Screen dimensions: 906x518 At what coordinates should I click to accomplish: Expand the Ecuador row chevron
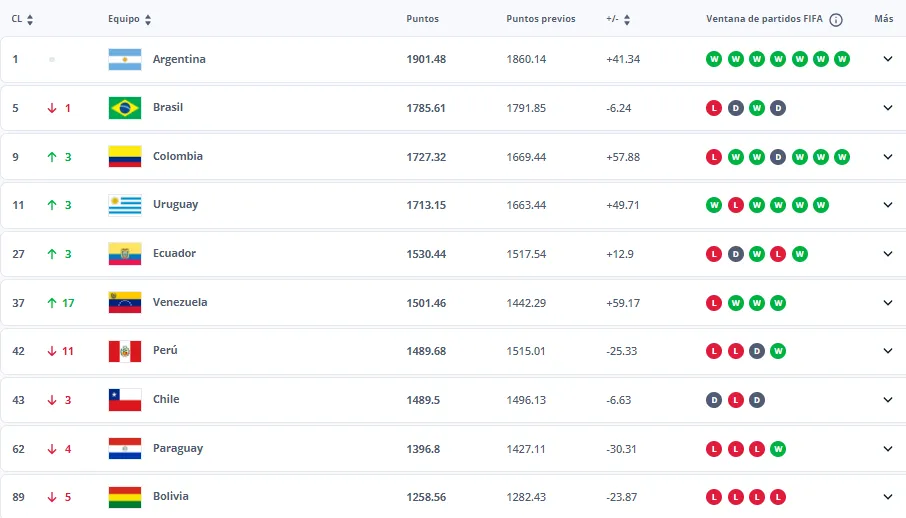click(887, 254)
